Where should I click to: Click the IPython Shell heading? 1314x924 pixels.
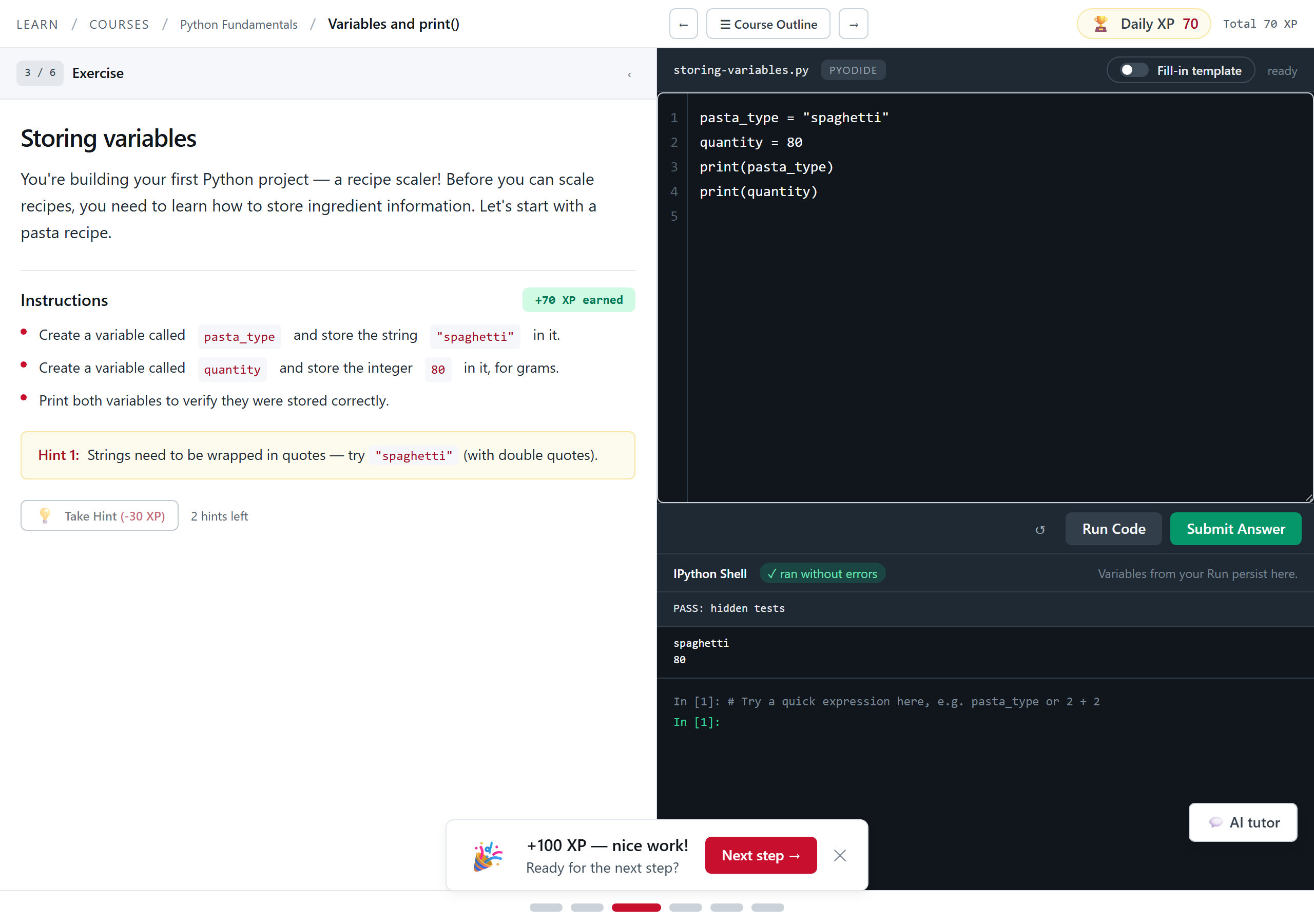click(x=710, y=573)
